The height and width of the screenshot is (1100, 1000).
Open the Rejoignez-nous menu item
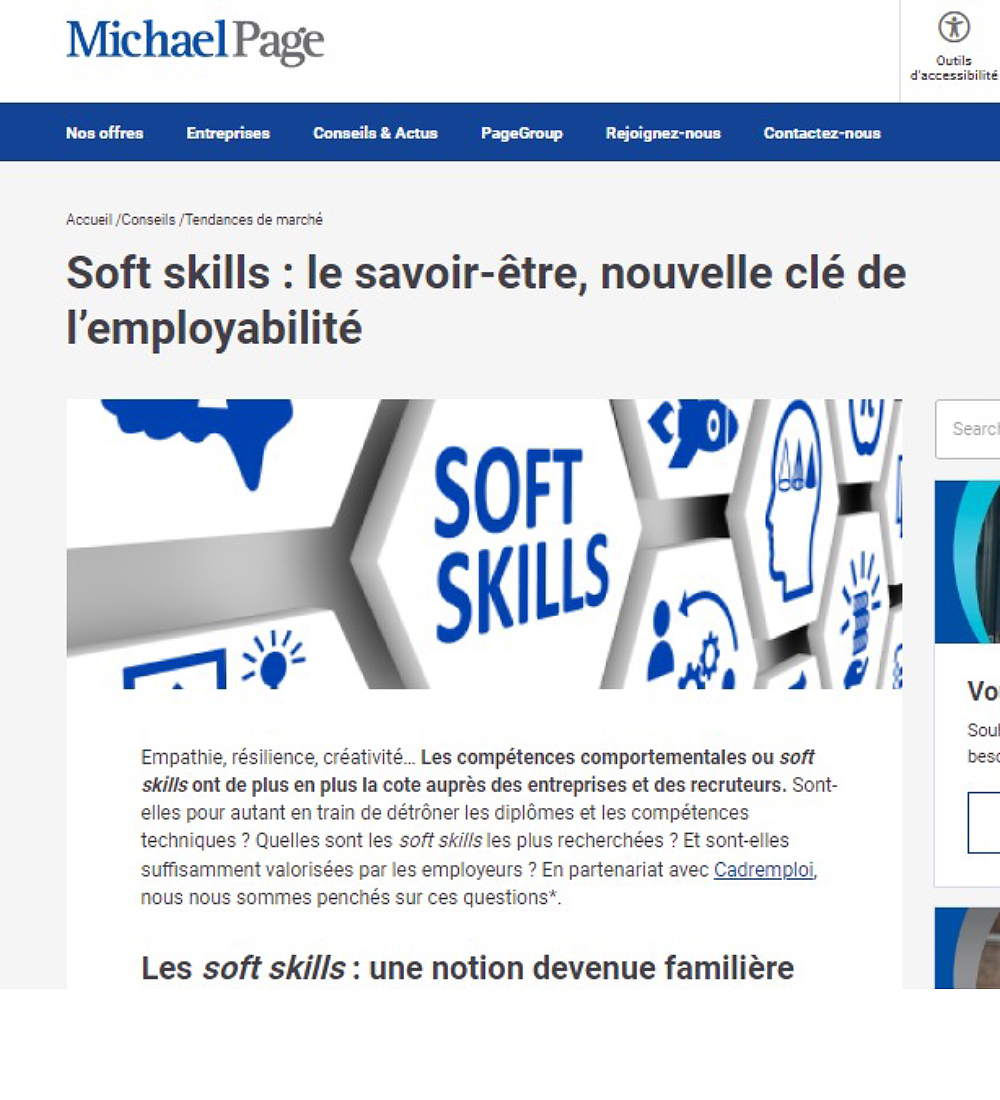(663, 133)
